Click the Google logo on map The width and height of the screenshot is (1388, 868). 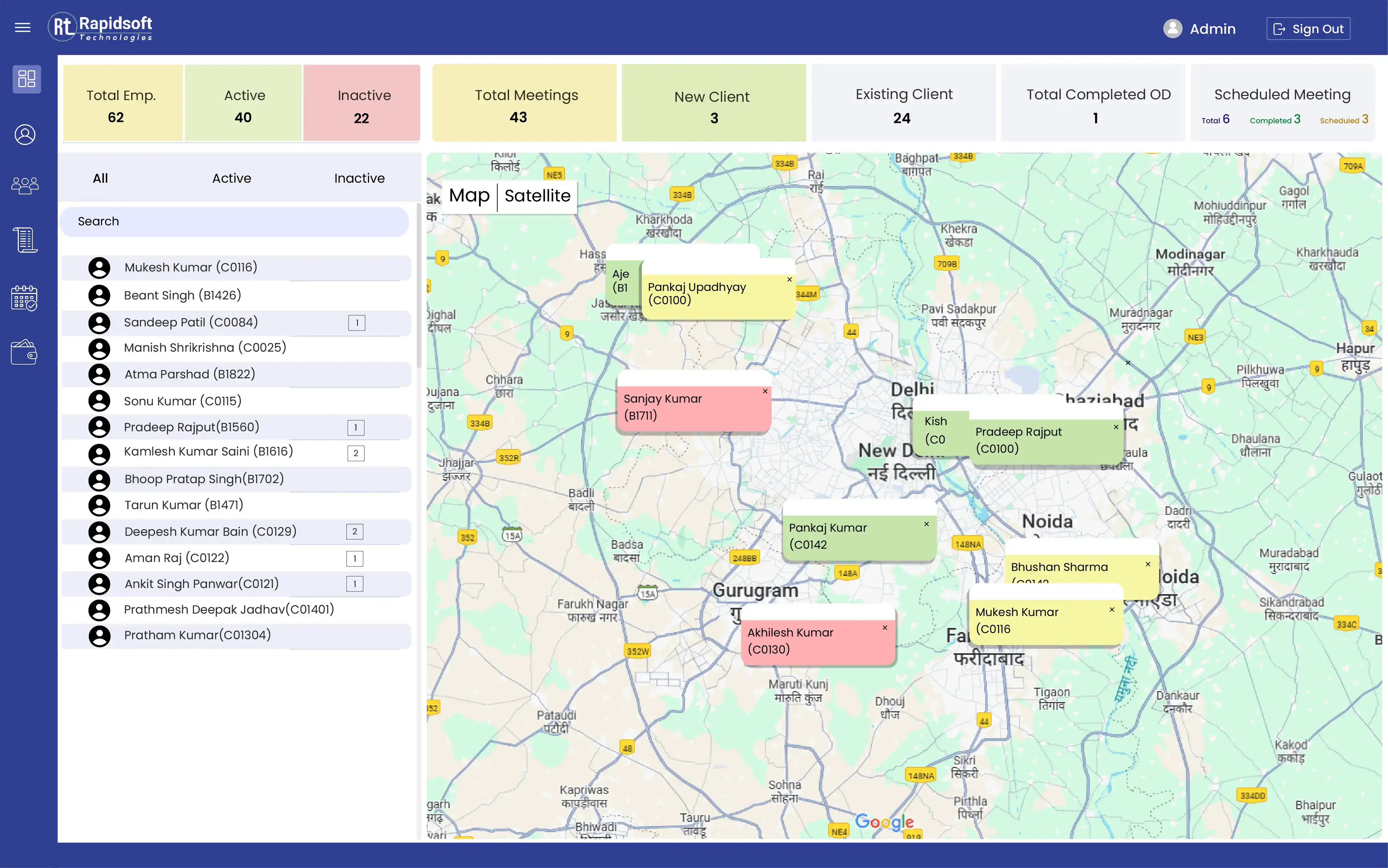point(884,822)
